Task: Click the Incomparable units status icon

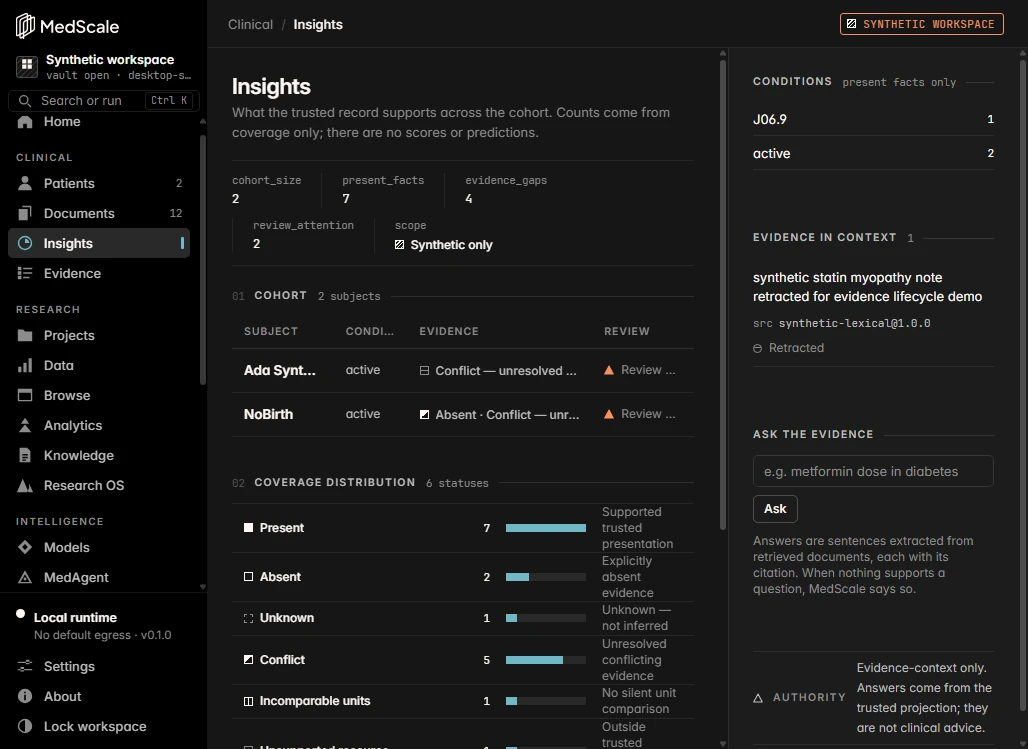Action: point(248,701)
